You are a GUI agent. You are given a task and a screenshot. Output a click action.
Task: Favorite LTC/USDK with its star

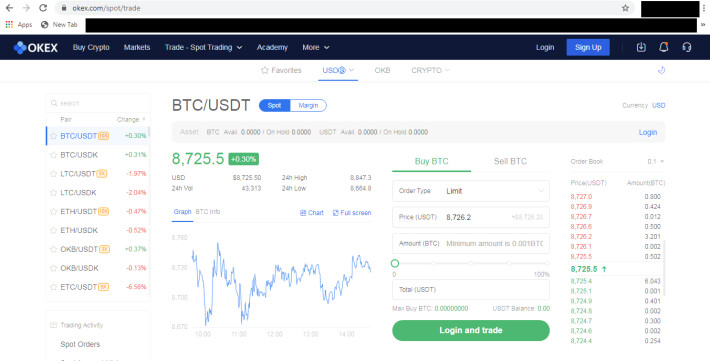tap(53, 193)
